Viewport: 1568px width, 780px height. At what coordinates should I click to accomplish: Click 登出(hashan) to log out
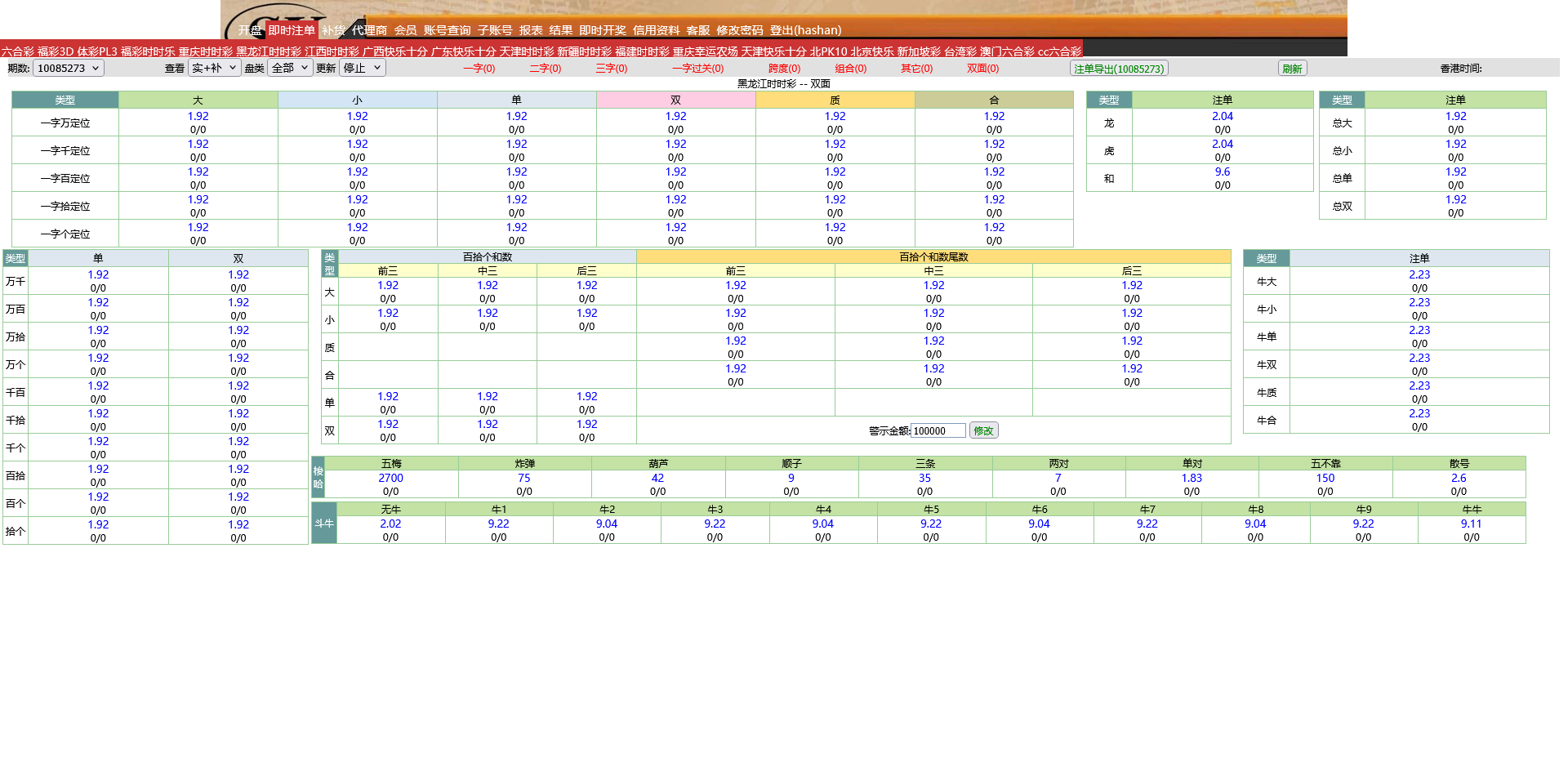click(x=805, y=30)
